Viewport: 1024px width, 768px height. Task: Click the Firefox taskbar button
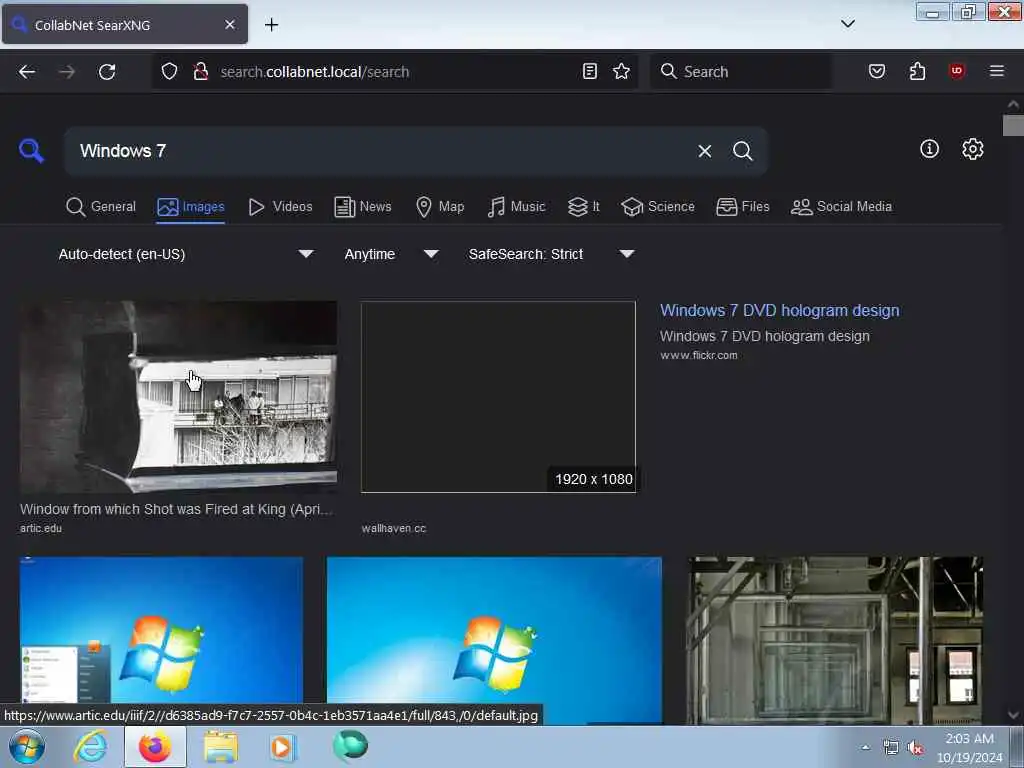click(x=155, y=747)
